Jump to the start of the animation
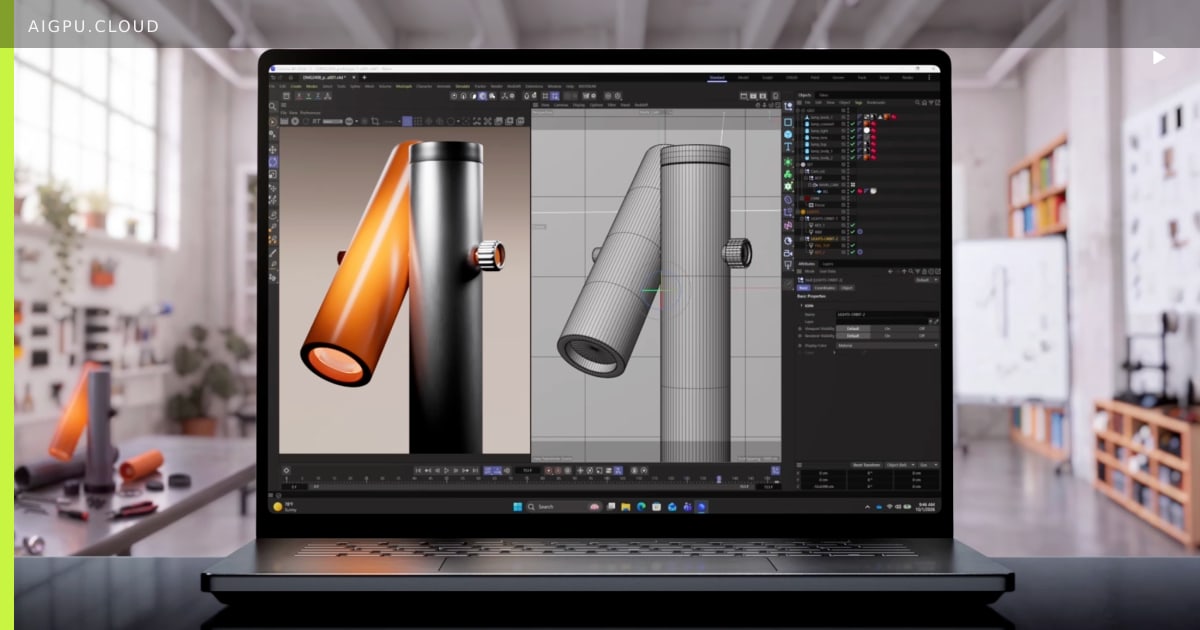Image resolution: width=1200 pixels, height=630 pixels. click(x=420, y=470)
